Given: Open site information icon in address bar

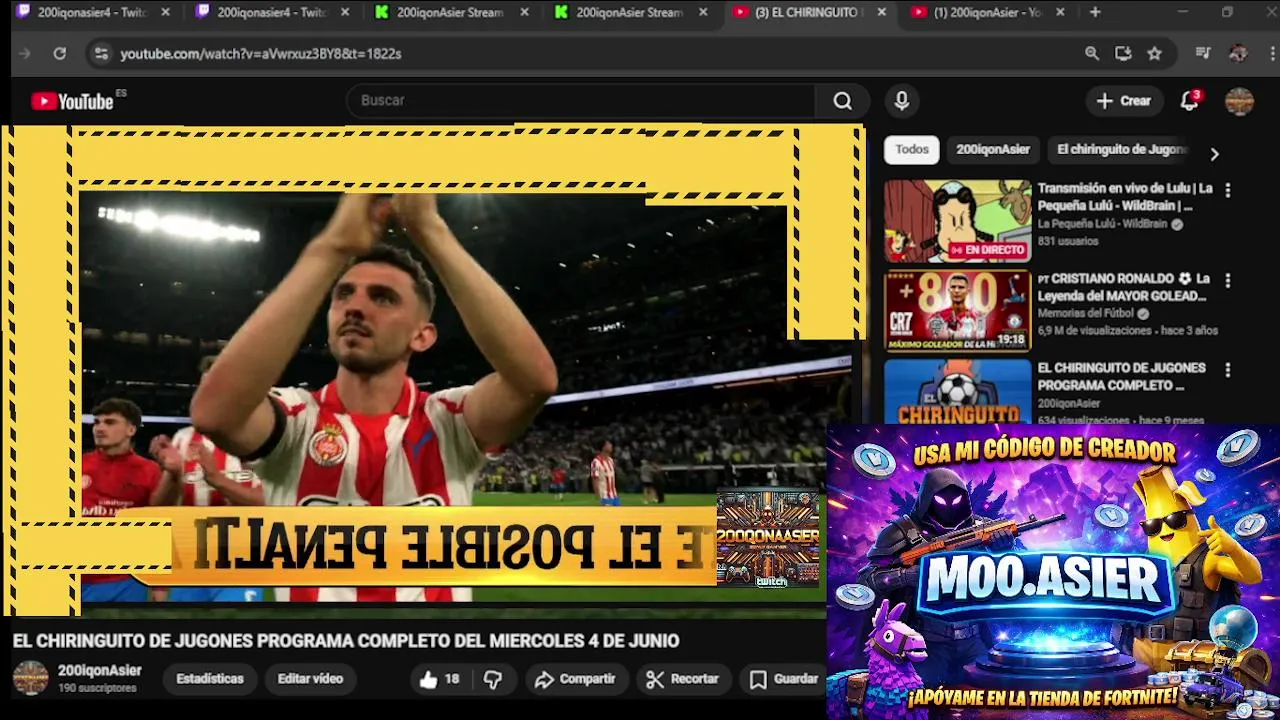Looking at the screenshot, I should point(100,54).
